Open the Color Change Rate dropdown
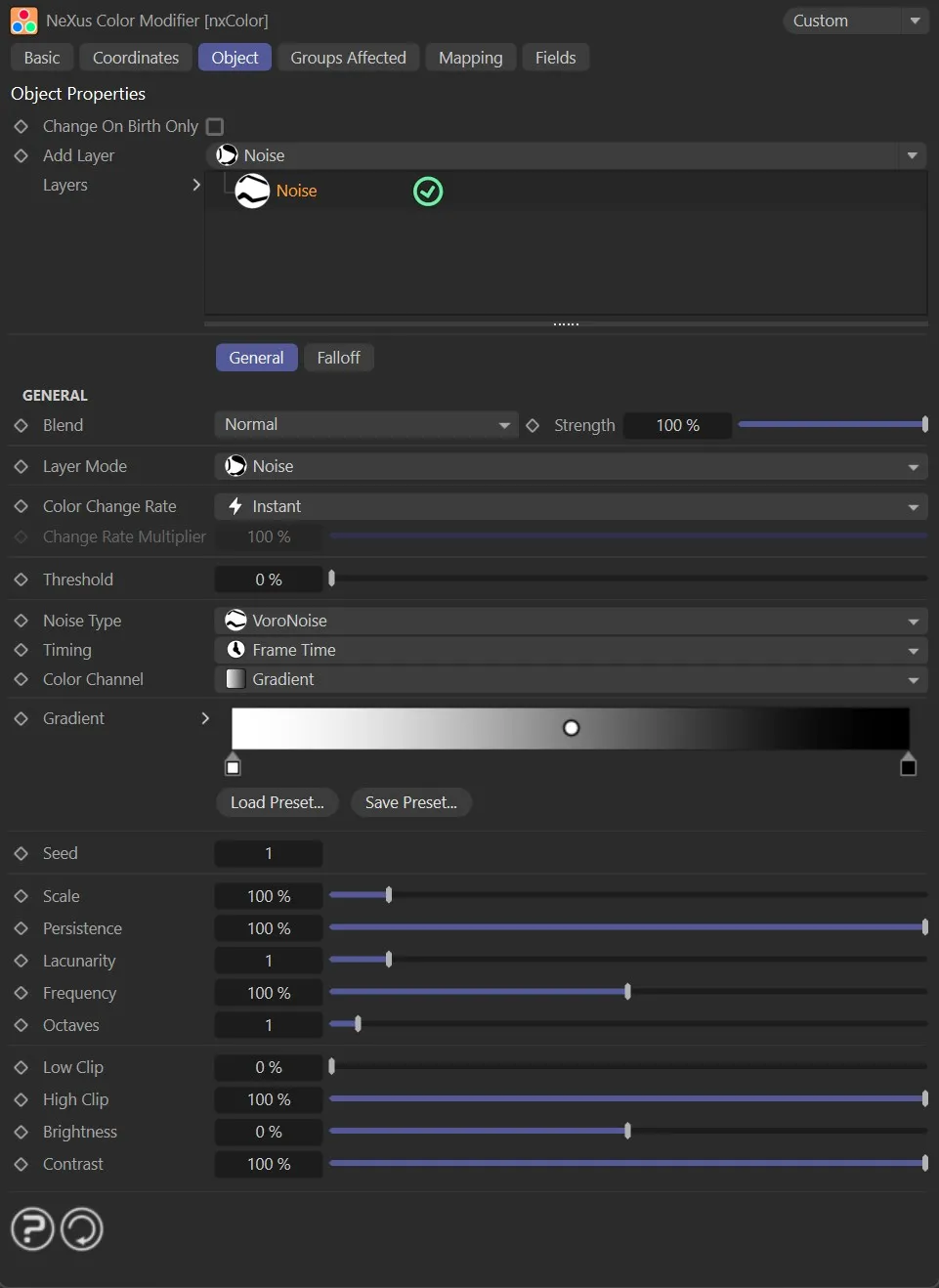939x1288 pixels. pos(571,507)
